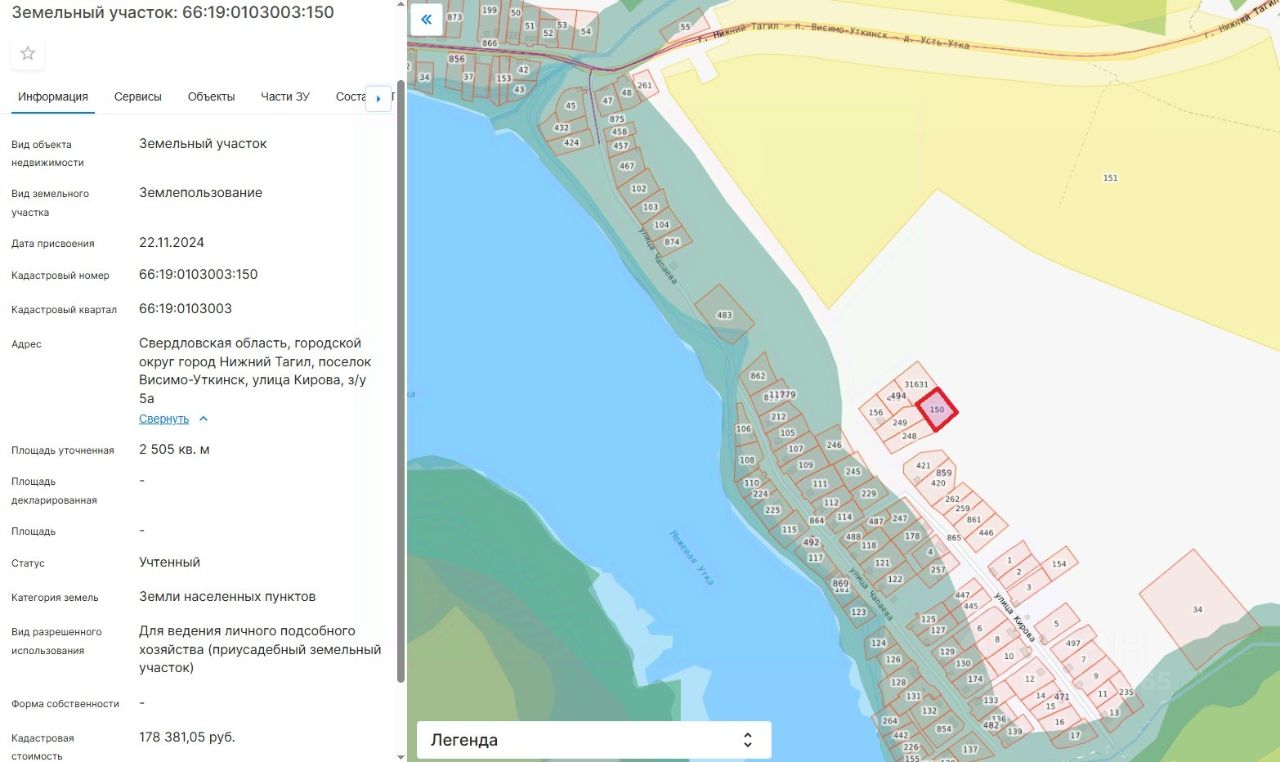Click the info panel vertical scrollbar
Screen dimensions: 1280x762
(x=401, y=380)
